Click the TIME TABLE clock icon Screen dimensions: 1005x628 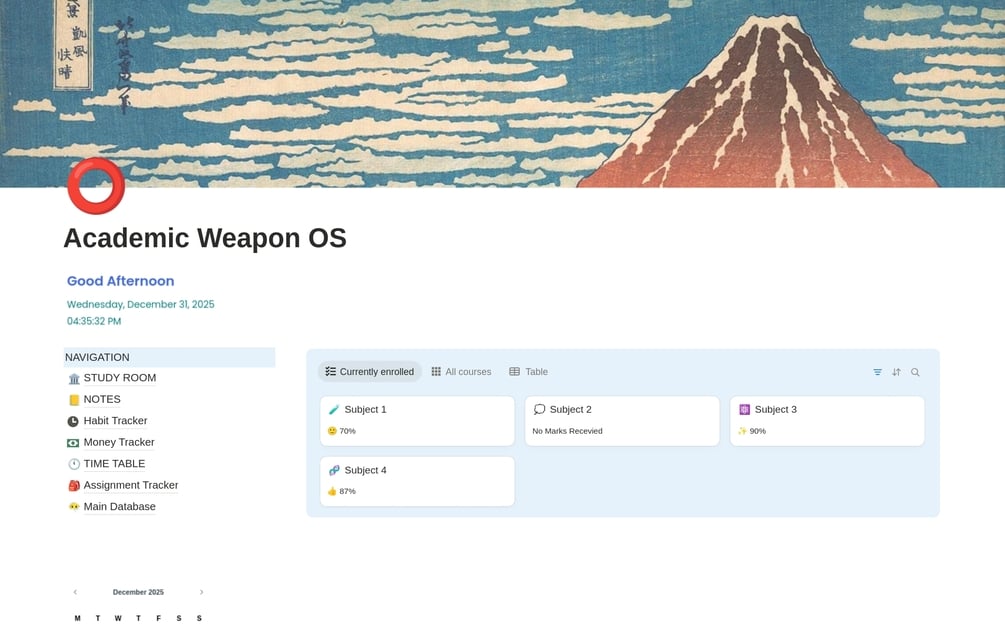click(x=74, y=464)
